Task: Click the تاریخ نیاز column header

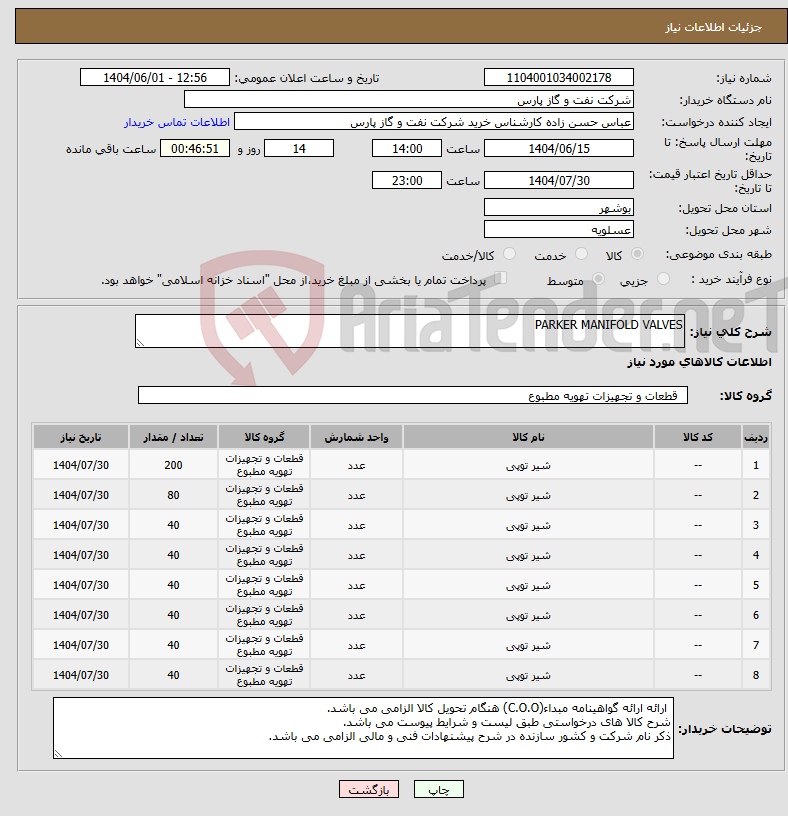Action: (x=81, y=437)
